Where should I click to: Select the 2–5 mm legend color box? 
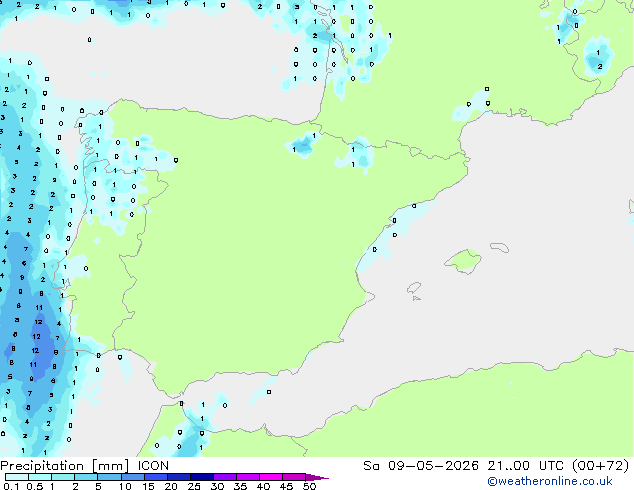click(86, 477)
